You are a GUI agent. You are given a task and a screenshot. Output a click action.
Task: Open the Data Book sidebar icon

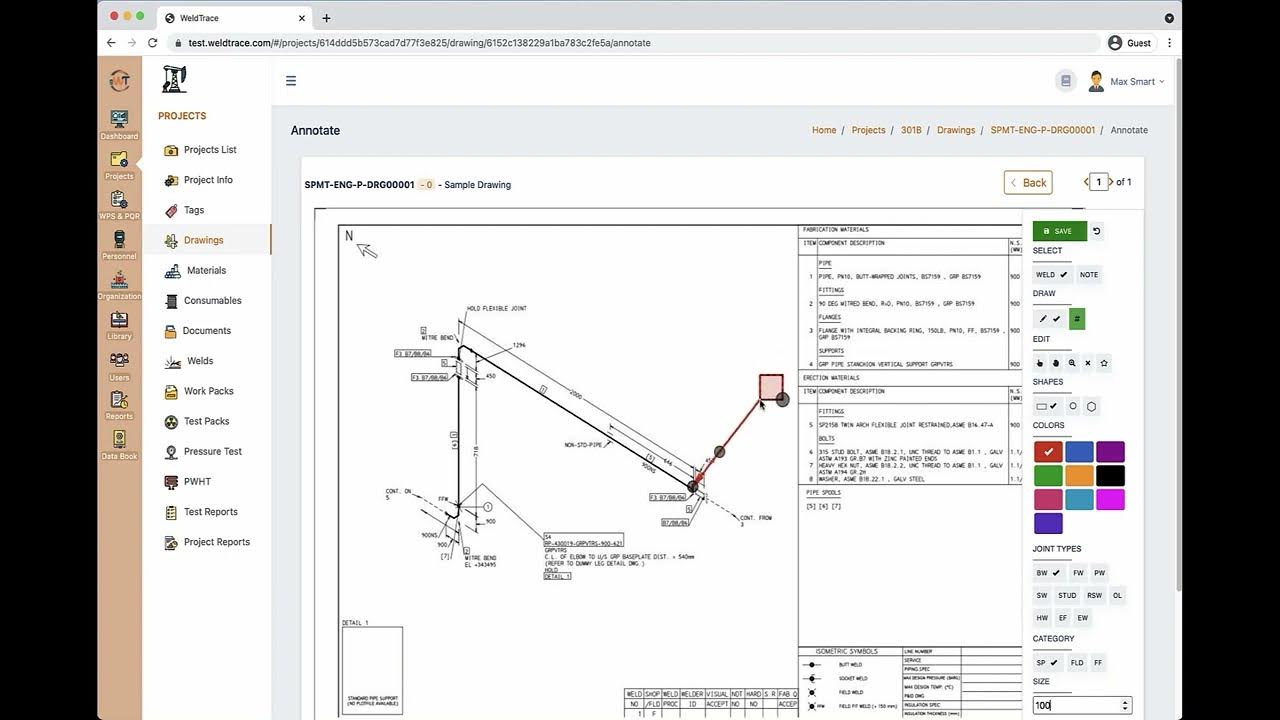pyautogui.click(x=119, y=445)
